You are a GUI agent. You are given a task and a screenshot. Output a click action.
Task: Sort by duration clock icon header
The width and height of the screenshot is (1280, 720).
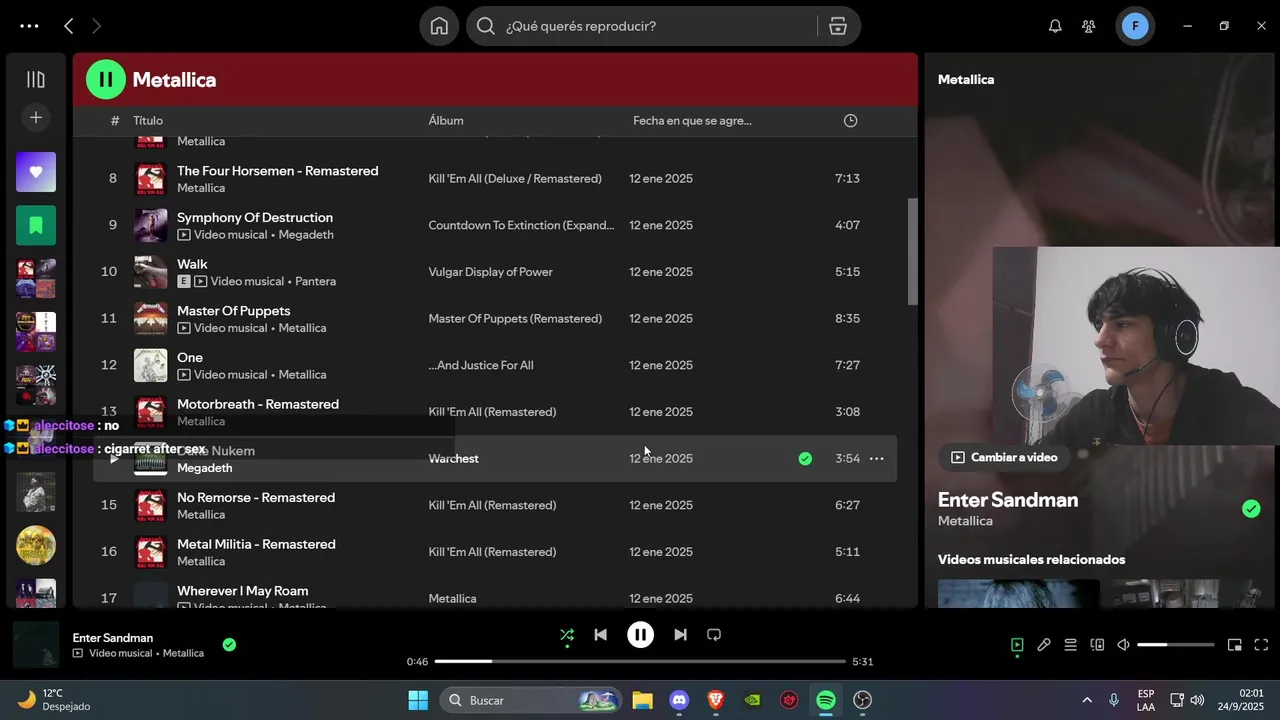(850, 121)
